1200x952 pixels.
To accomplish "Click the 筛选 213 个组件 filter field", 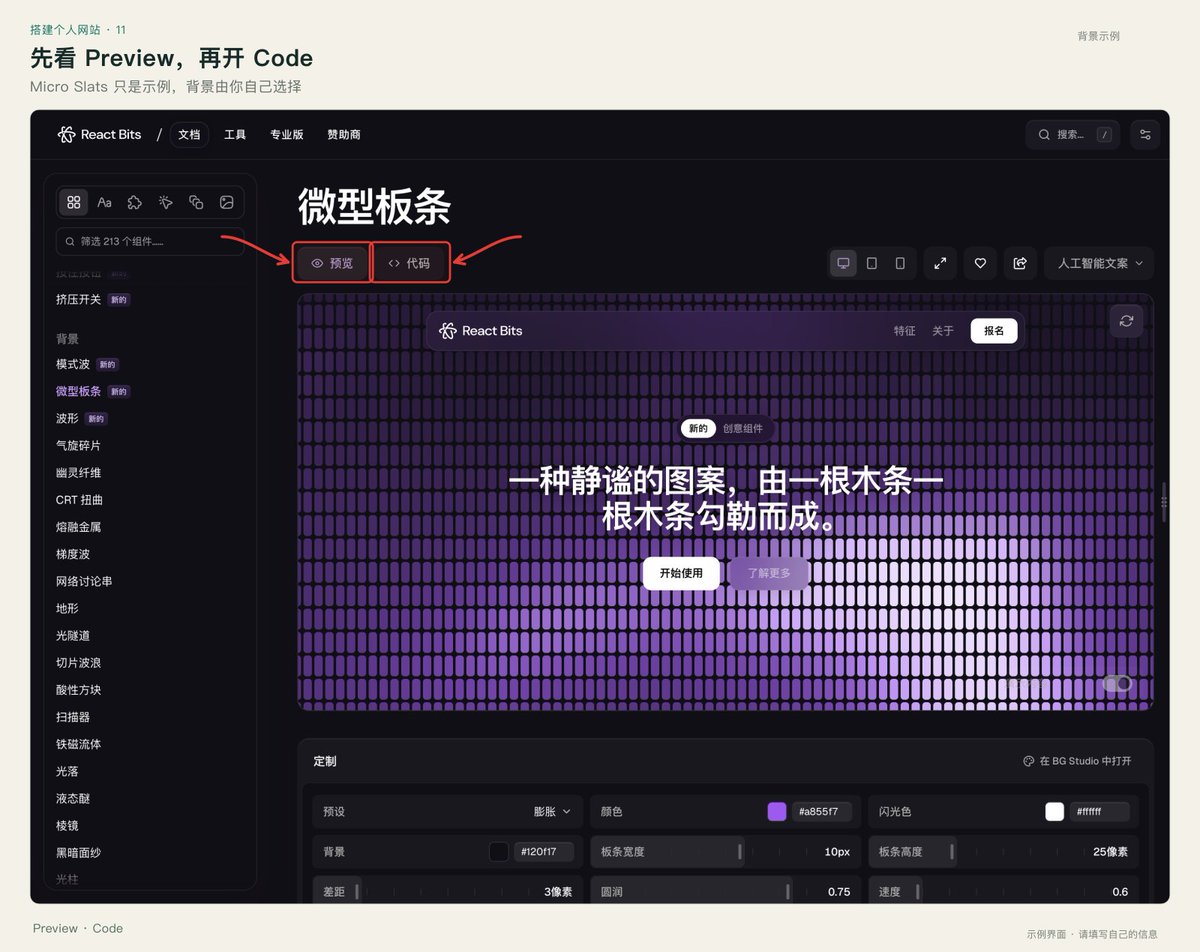I will [150, 241].
